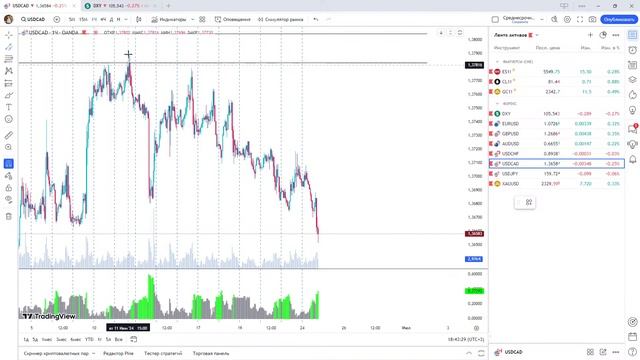Screen dimensions: 640x360
Task: Tick the layout selection square box
Action: point(495,19)
